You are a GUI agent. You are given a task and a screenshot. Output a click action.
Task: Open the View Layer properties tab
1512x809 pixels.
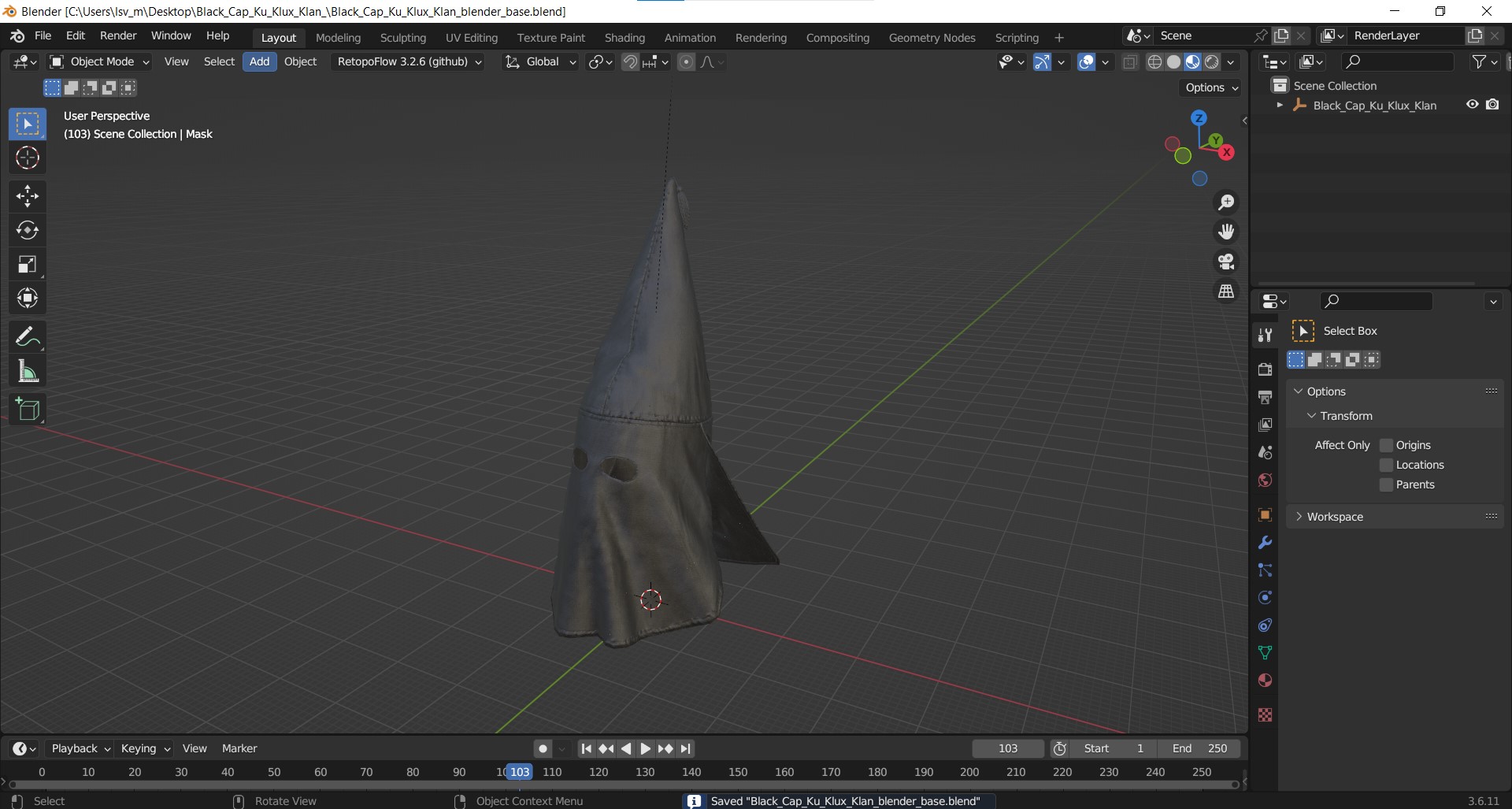1265,425
